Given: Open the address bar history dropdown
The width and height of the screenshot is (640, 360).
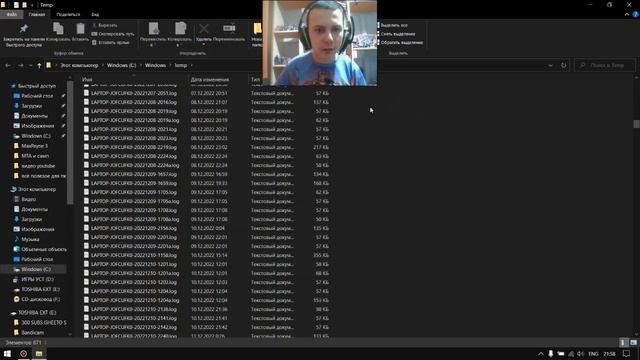Looking at the screenshot, I should click(551, 65).
